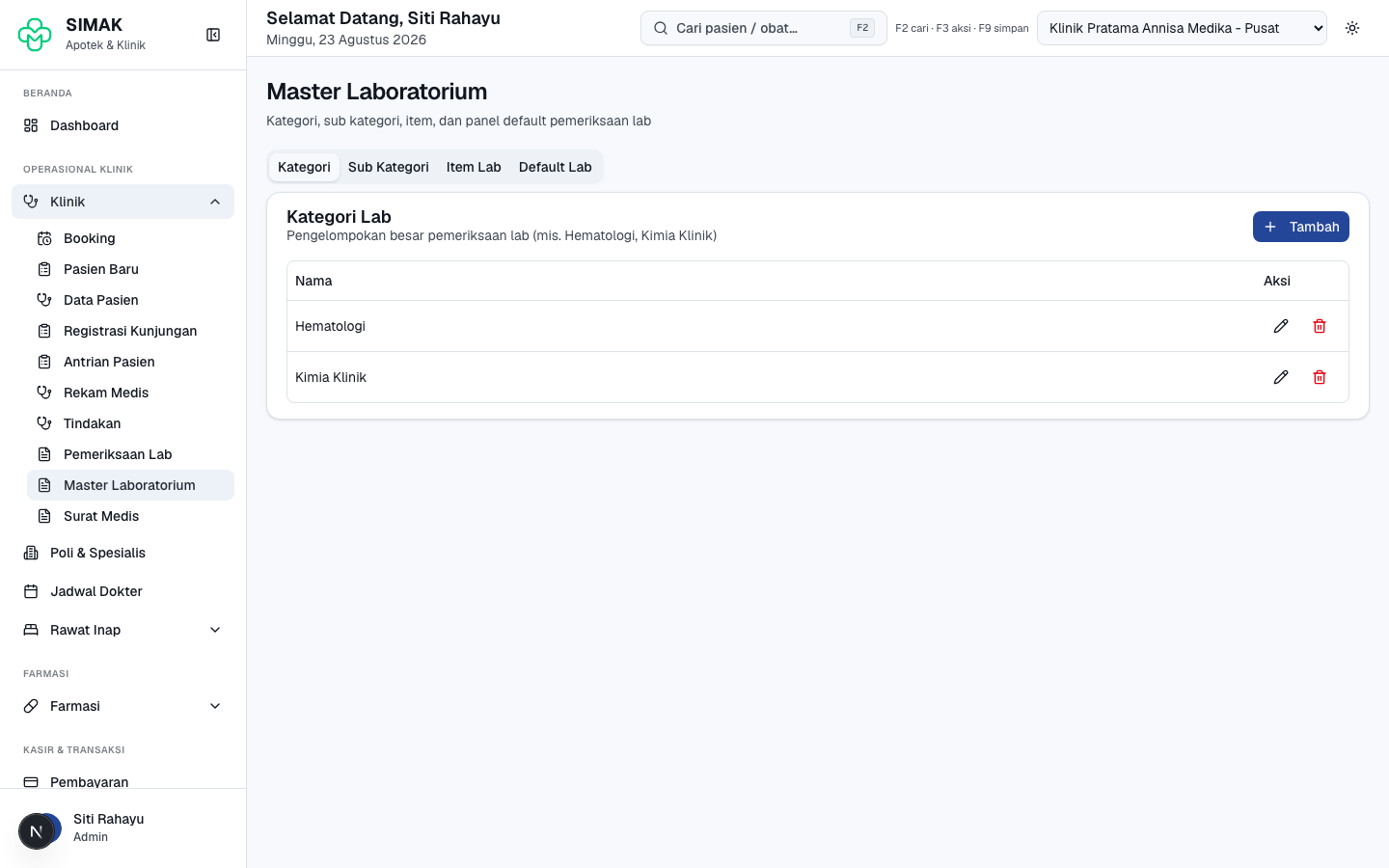Click the Registrasi Kunjungan clipboard icon
The width and height of the screenshot is (1389, 868).
click(44, 331)
